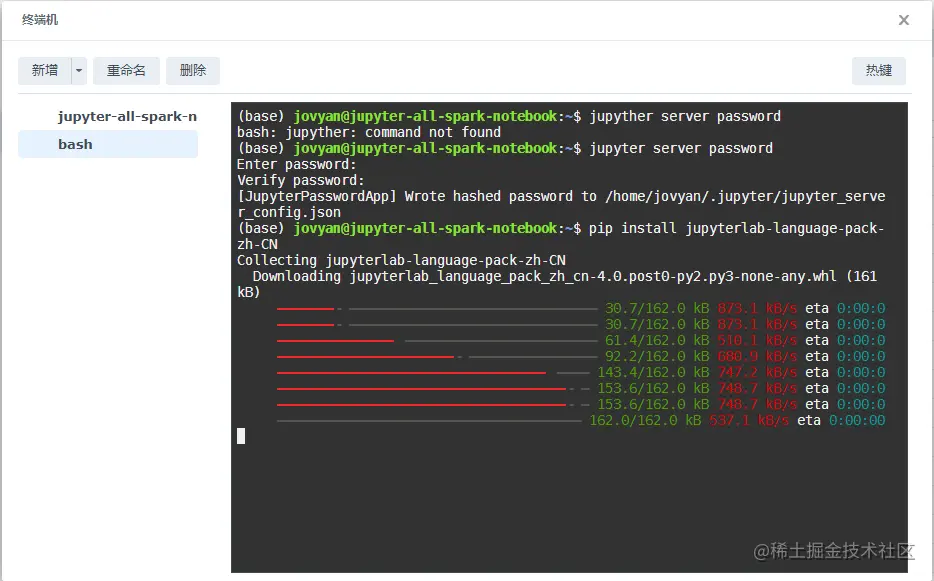Open the dropdown arrow beside 新增

[79, 71]
